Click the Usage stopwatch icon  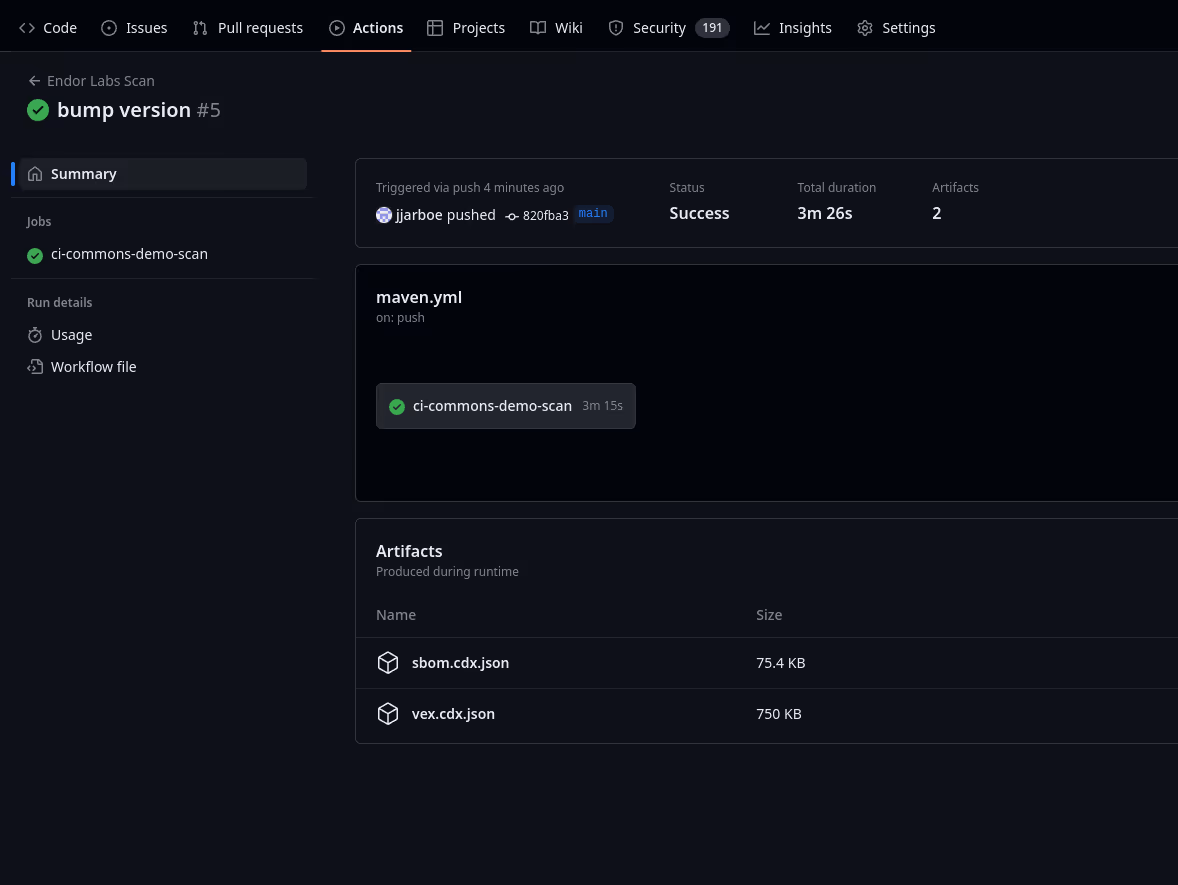point(35,335)
